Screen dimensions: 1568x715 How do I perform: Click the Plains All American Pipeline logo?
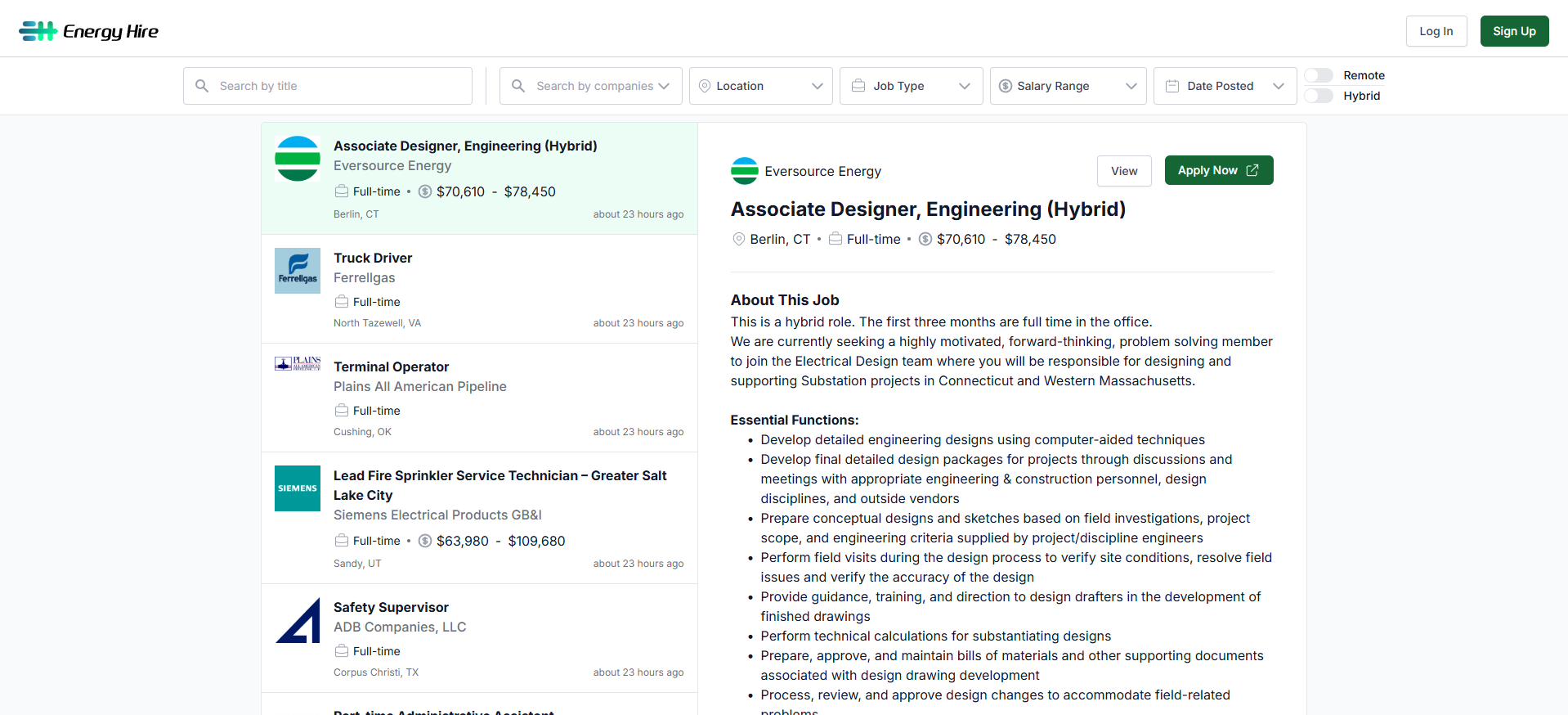click(x=298, y=364)
